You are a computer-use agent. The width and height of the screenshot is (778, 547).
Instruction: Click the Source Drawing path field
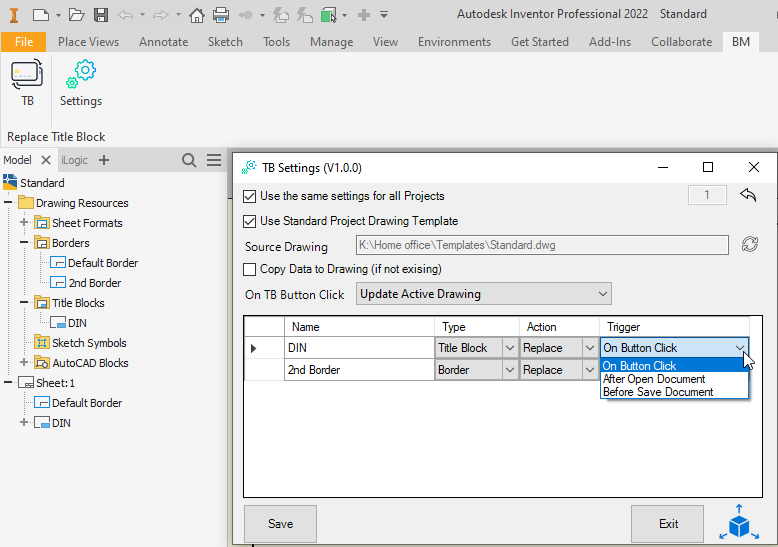(x=542, y=245)
